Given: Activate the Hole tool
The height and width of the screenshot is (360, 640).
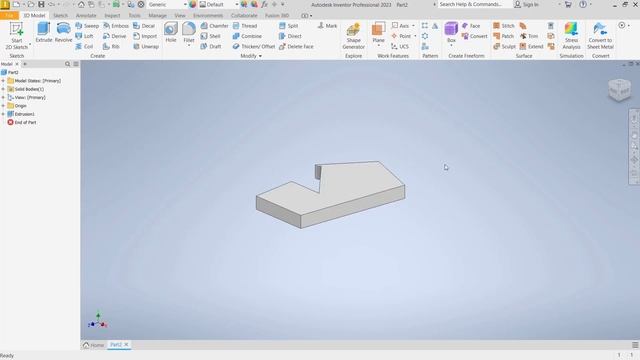Looking at the screenshot, I should click(171, 33).
